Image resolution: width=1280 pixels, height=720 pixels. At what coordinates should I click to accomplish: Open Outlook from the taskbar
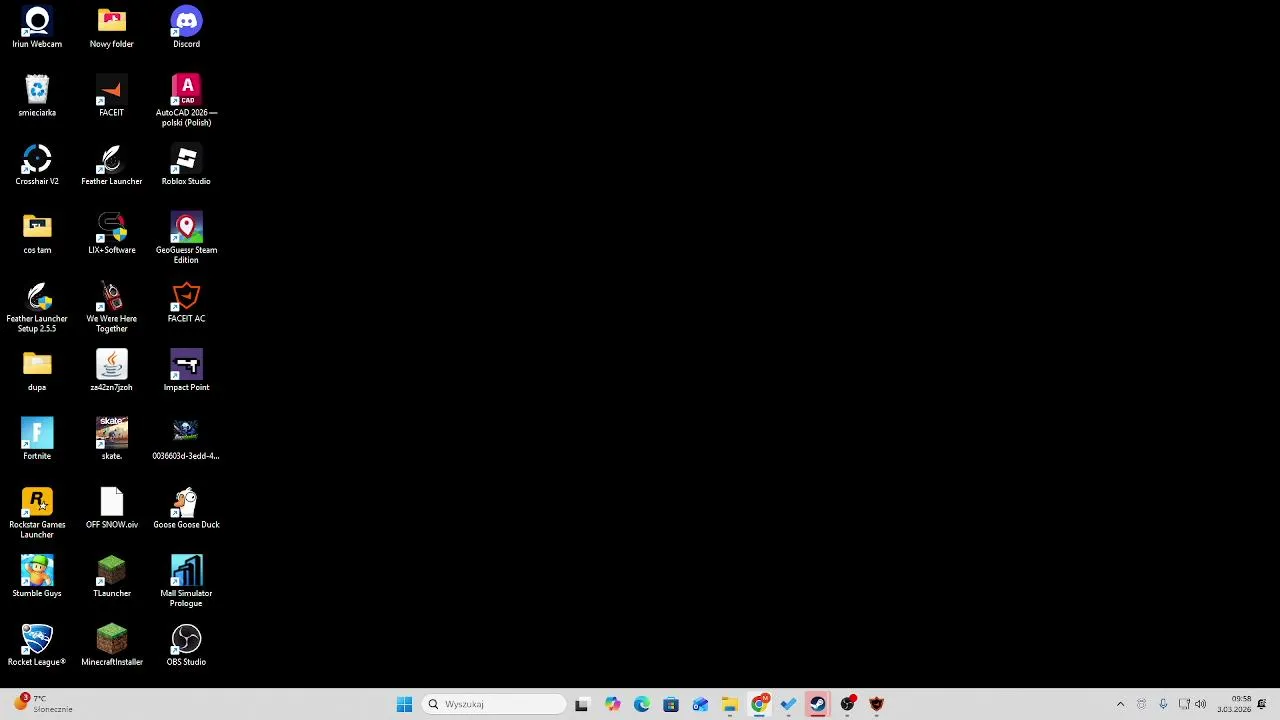[x=700, y=704]
